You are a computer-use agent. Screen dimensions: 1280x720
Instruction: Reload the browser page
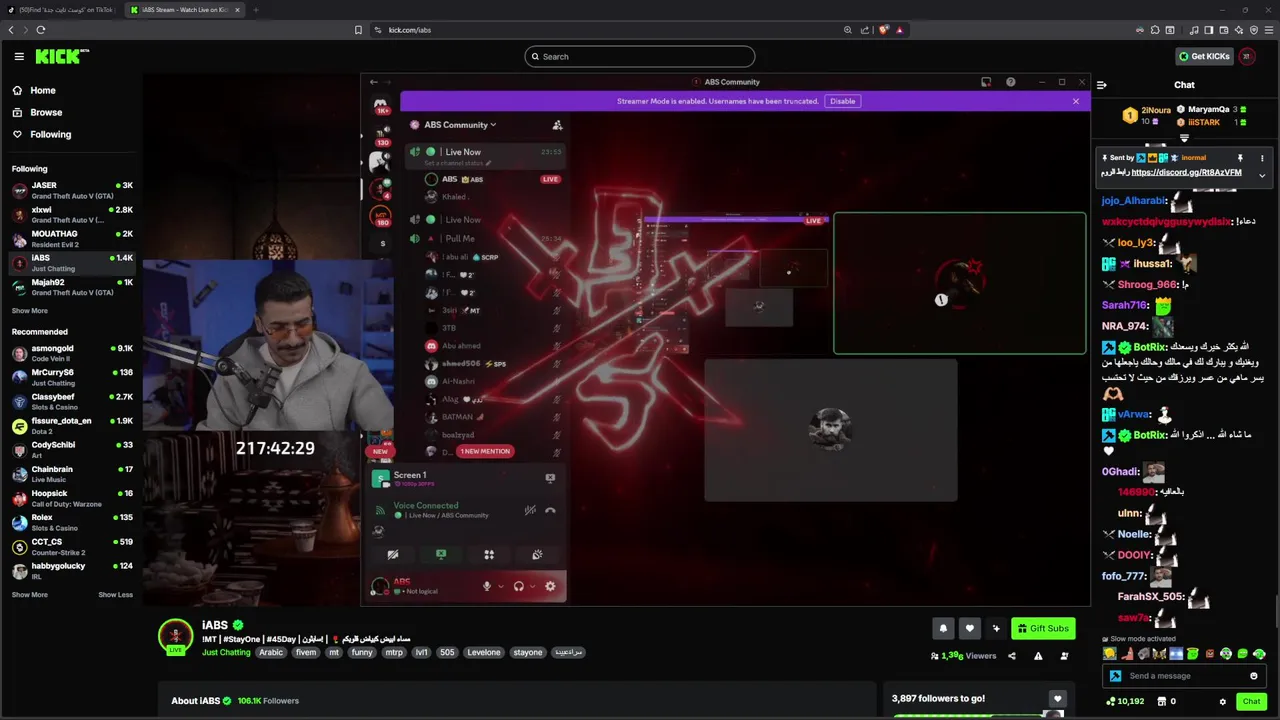(41, 30)
